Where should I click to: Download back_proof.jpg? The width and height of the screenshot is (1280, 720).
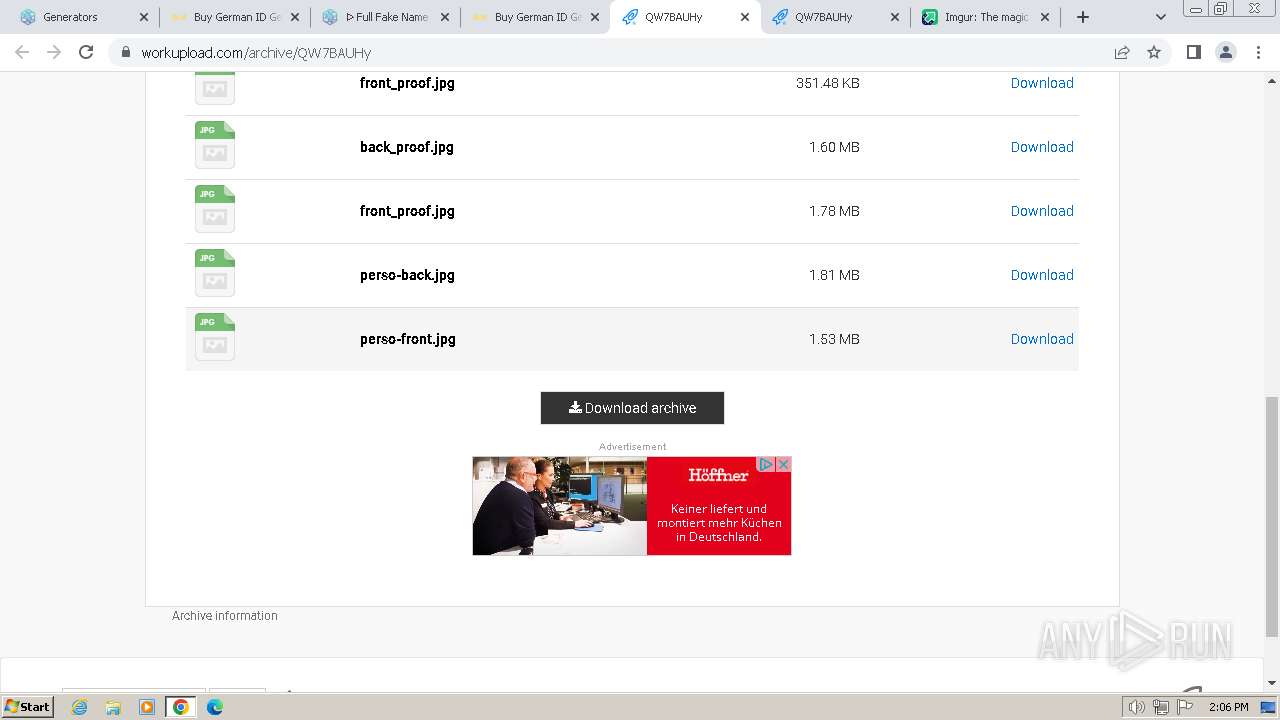click(x=1042, y=147)
